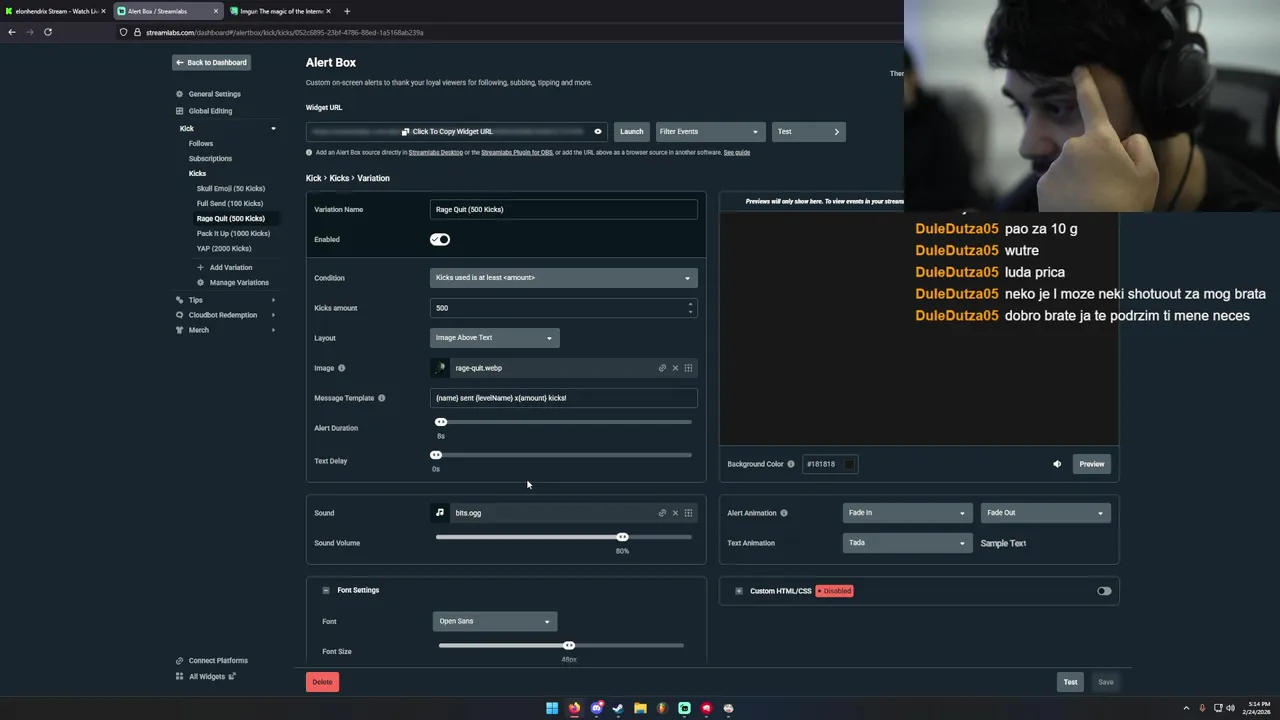
Task: Switch to the Imgur browser tab
Action: pos(279,11)
